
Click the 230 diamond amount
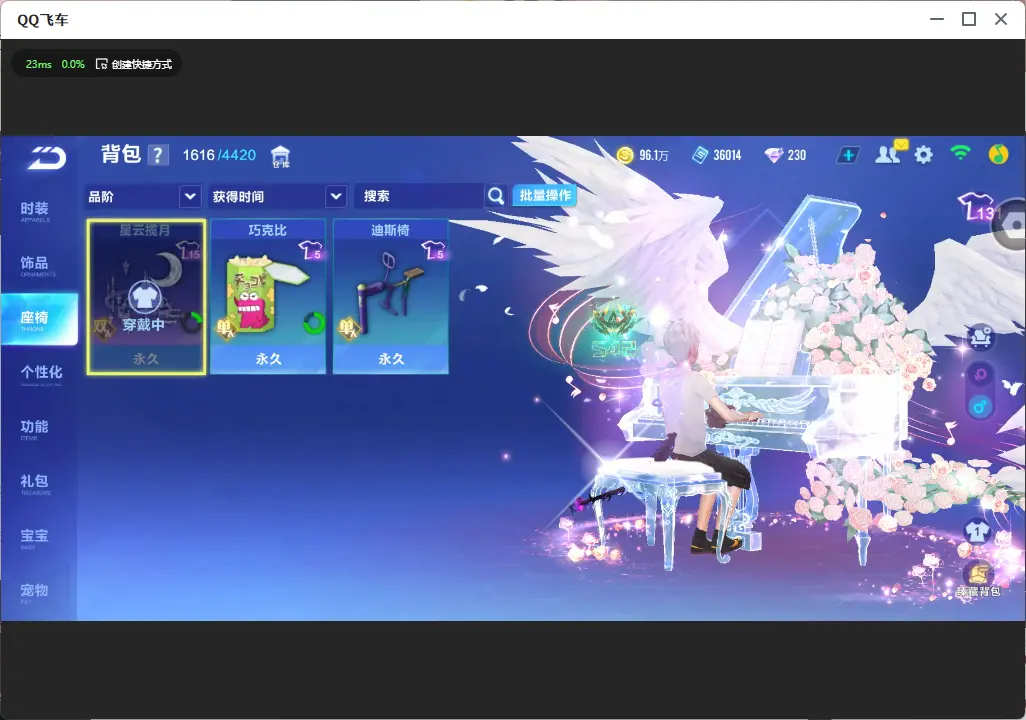click(796, 155)
